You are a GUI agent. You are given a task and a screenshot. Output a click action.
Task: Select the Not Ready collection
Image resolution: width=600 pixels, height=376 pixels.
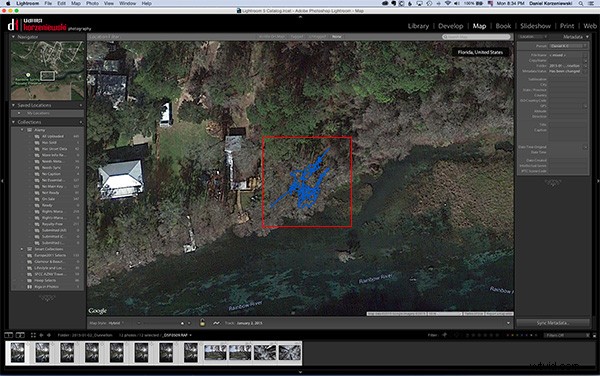(x=51, y=193)
